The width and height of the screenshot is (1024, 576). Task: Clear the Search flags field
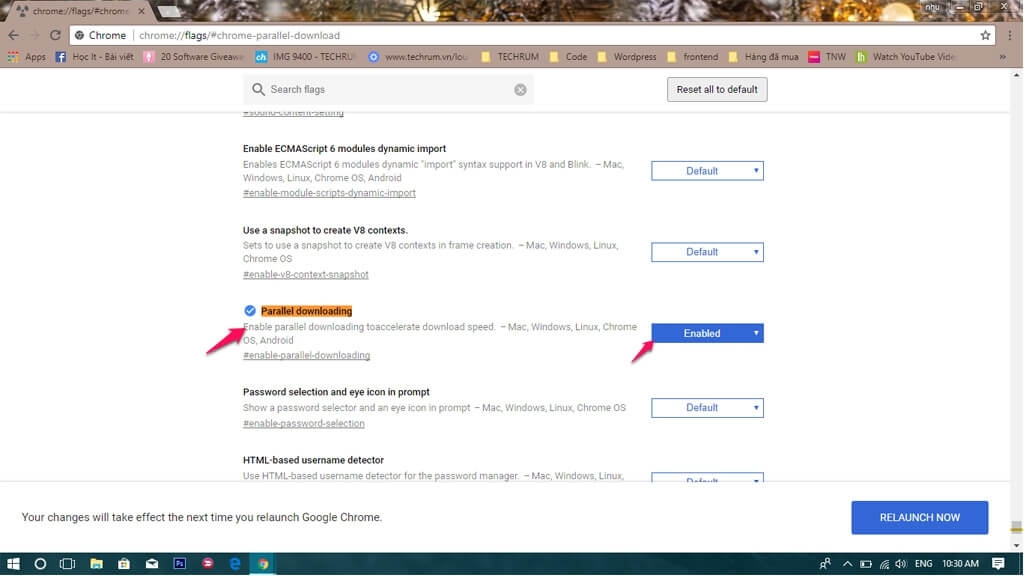click(x=520, y=89)
